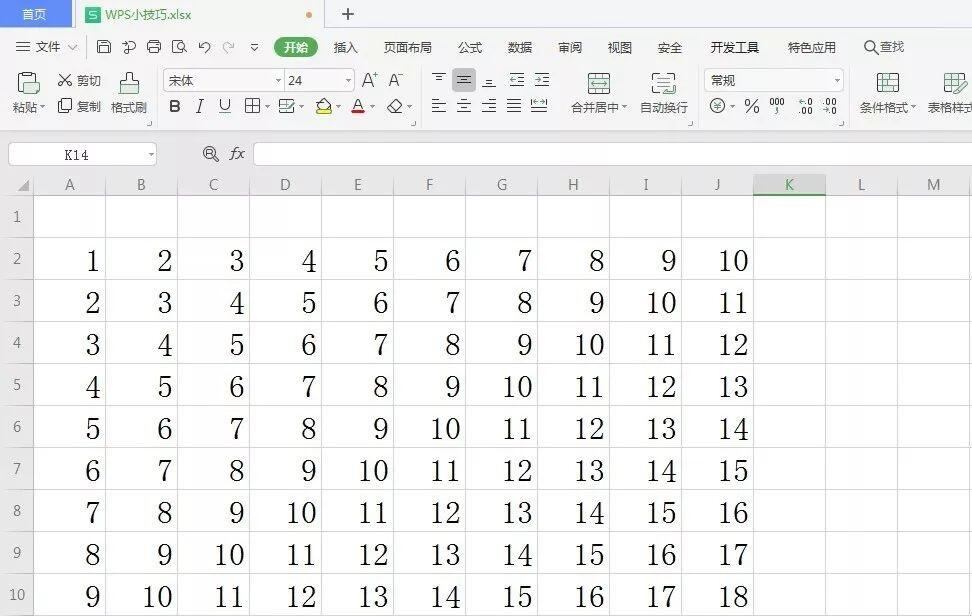
Task: Decrease decimal places
Action: [x=830, y=106]
